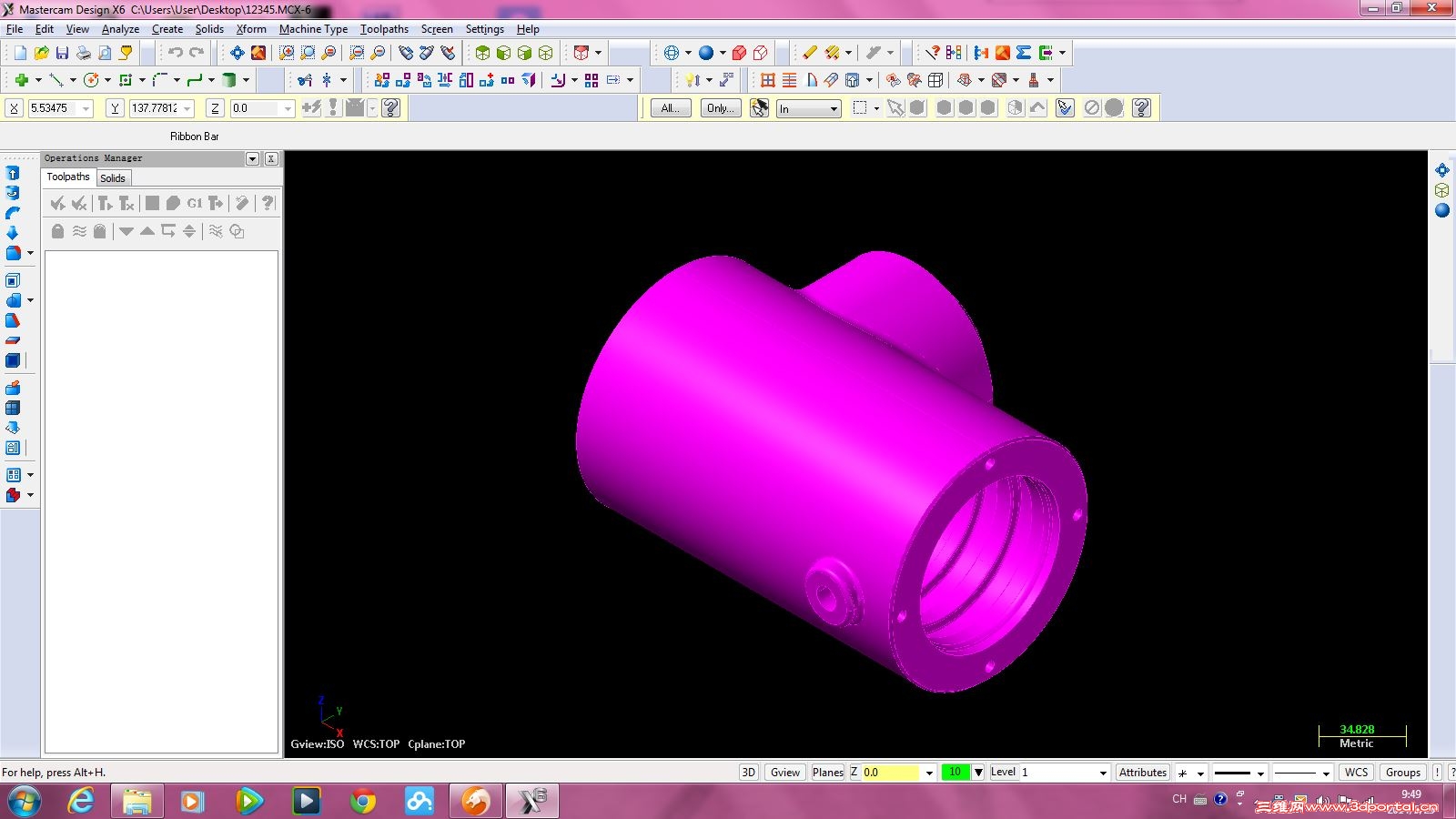The image size is (1456, 819).
Task: Click the shaded blue sphere icon
Action: (x=706, y=53)
